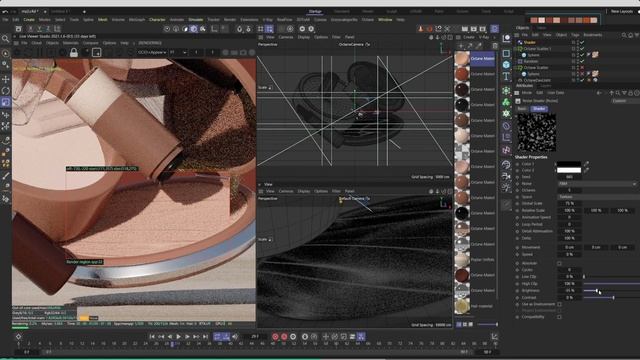
Task: Toggle Use as Environment checkbox
Action: 559,304
